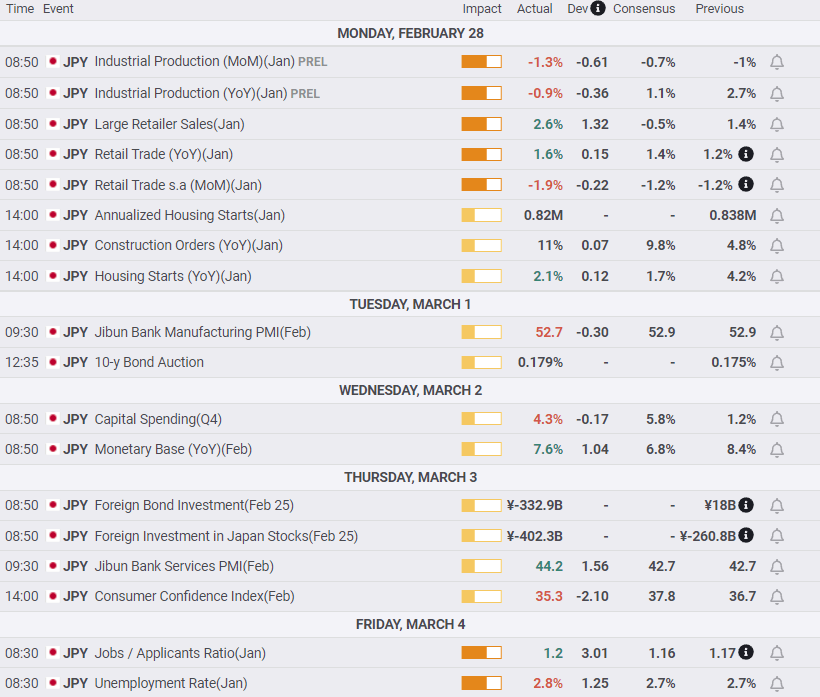The height and width of the screenshot is (697, 820).
Task: Click info icon next to ¥18B previous value
Action: coord(746,505)
